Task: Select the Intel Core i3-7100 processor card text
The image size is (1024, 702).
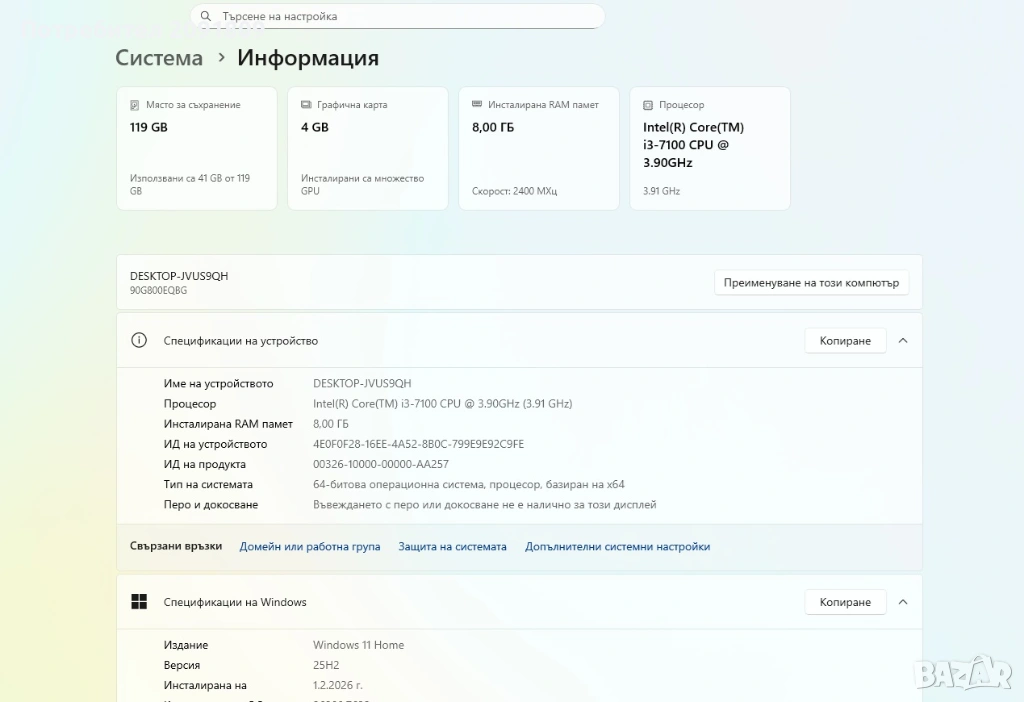Action: tap(693, 145)
